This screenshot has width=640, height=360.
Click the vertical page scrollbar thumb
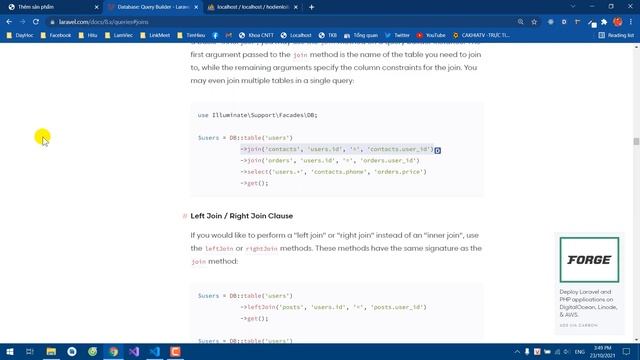(636, 141)
